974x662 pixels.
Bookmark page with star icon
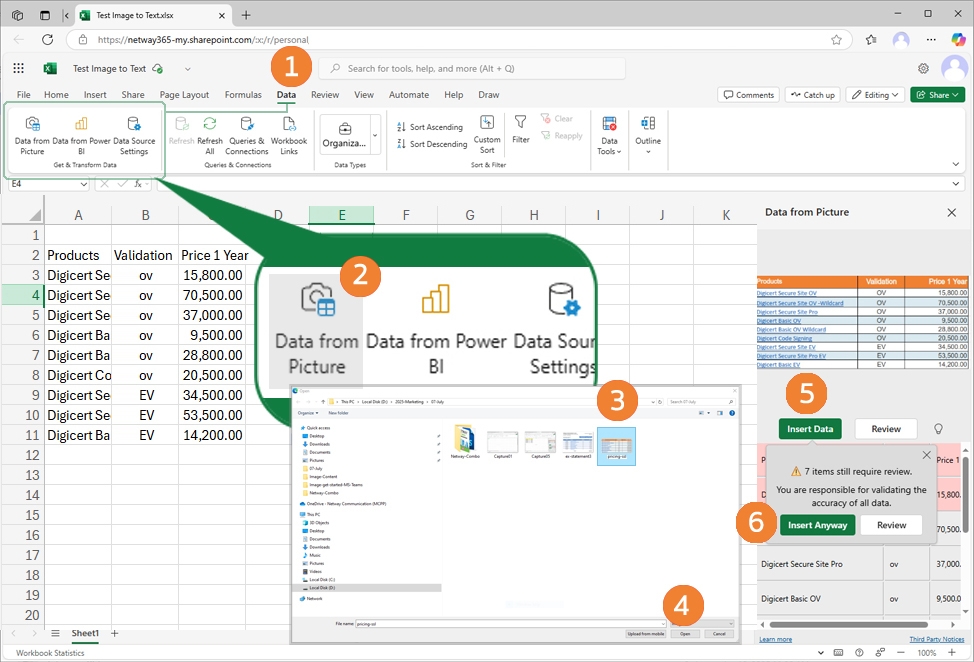[x=837, y=40]
